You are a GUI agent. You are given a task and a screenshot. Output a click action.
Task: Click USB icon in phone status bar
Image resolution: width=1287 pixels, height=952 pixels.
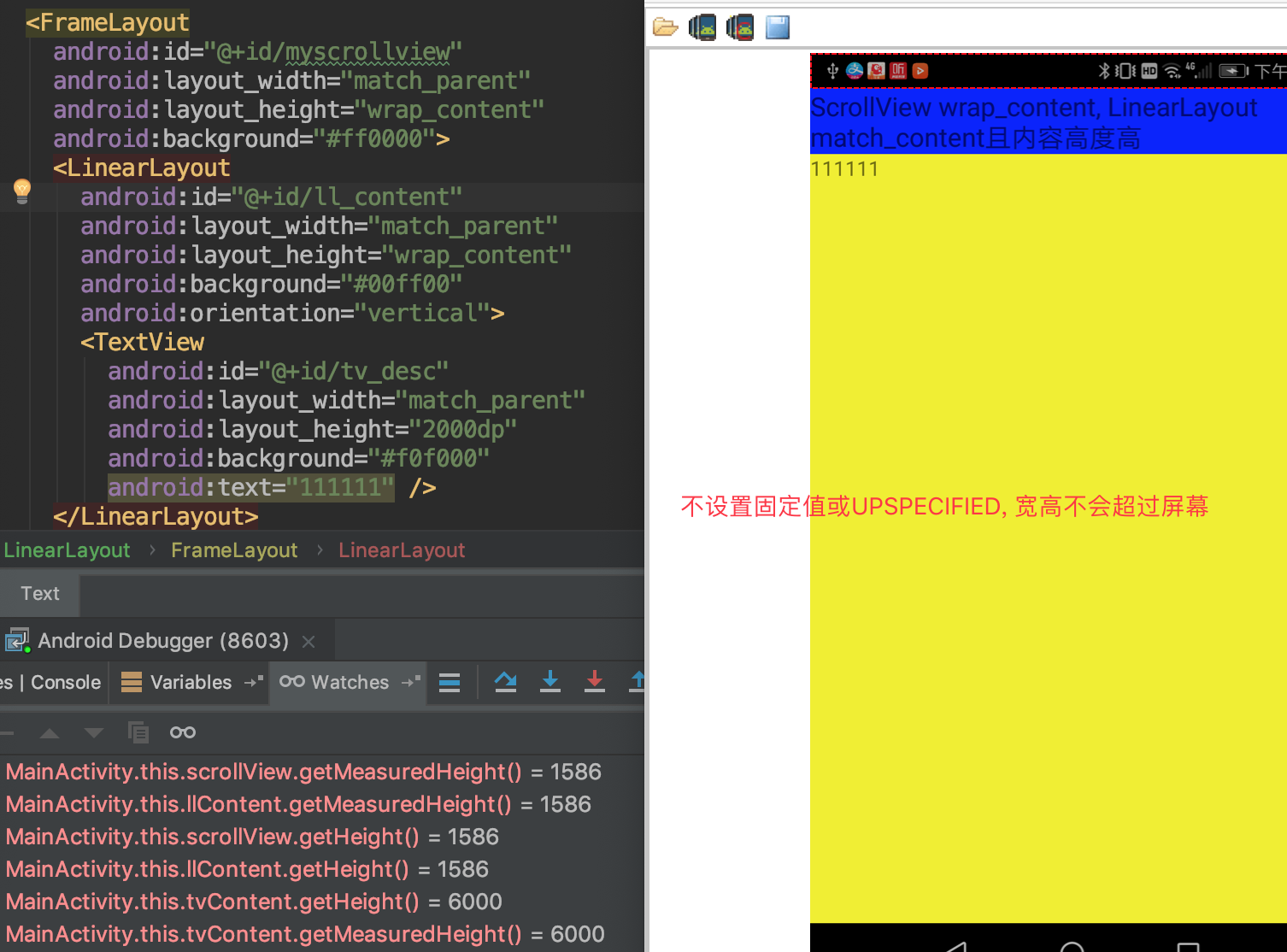832,71
